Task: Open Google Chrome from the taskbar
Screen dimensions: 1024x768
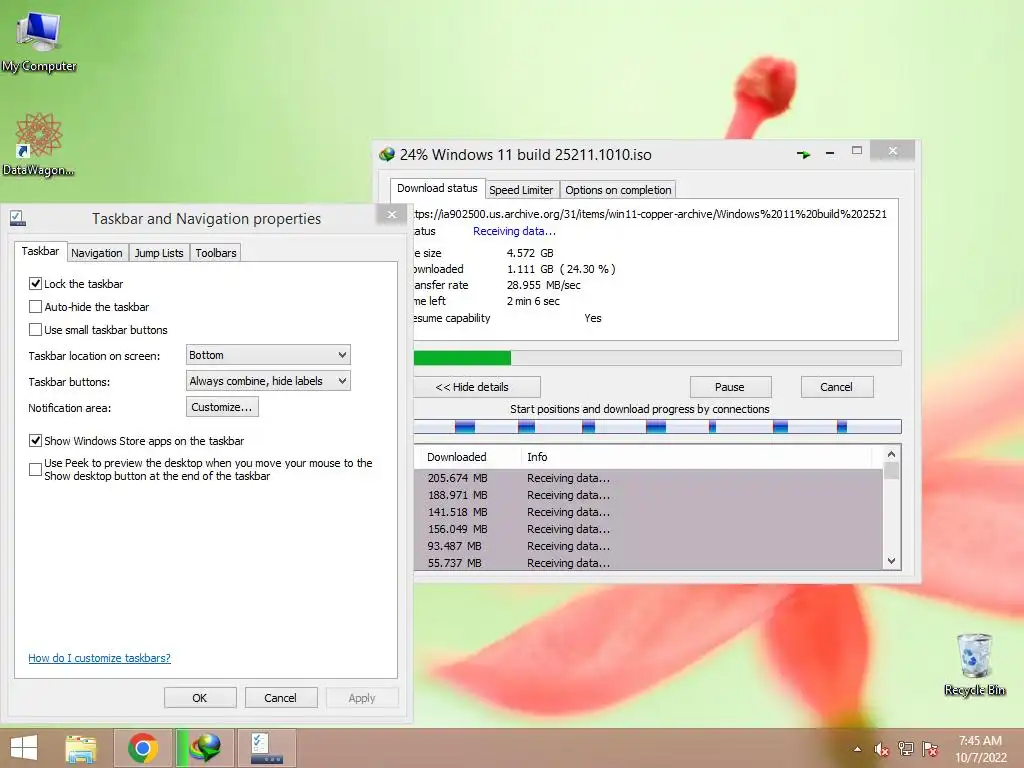Action: pyautogui.click(x=143, y=748)
